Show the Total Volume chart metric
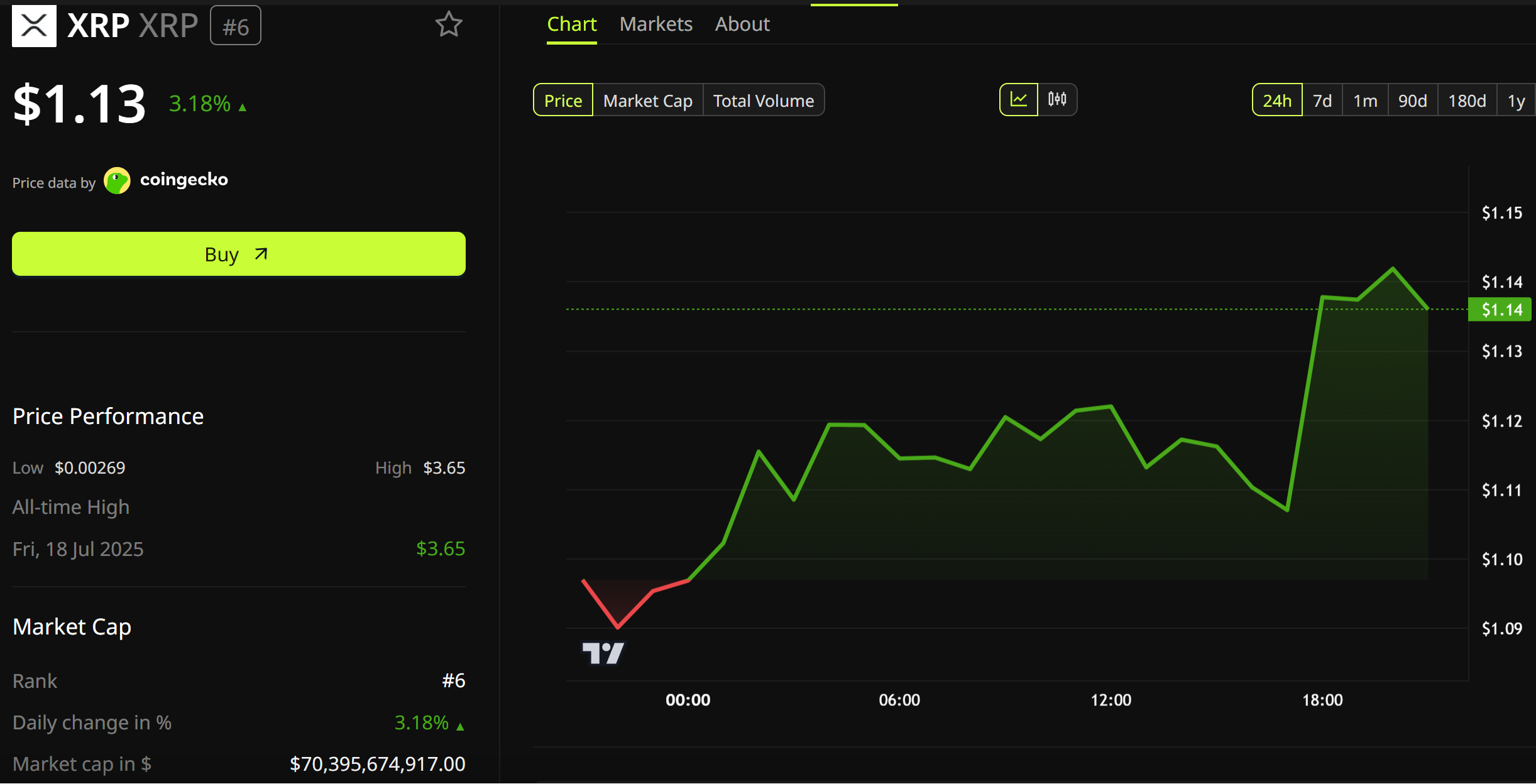1536x784 pixels. (x=764, y=101)
